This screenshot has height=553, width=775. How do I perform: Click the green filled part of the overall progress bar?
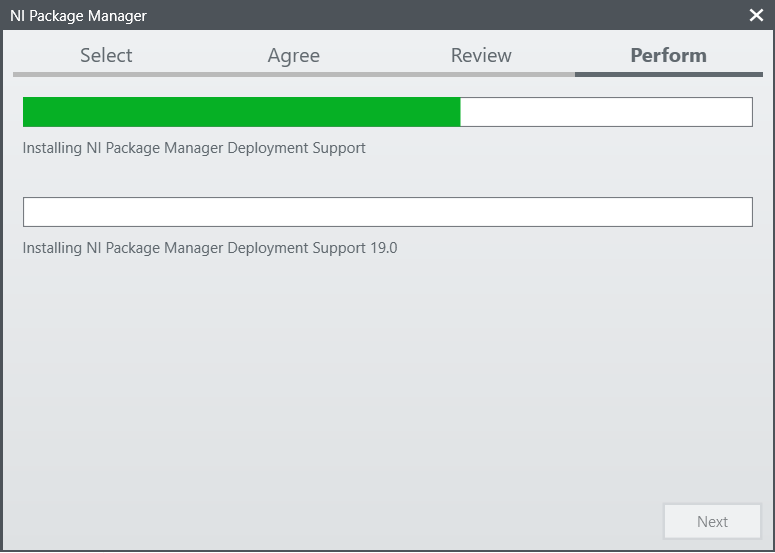point(240,112)
